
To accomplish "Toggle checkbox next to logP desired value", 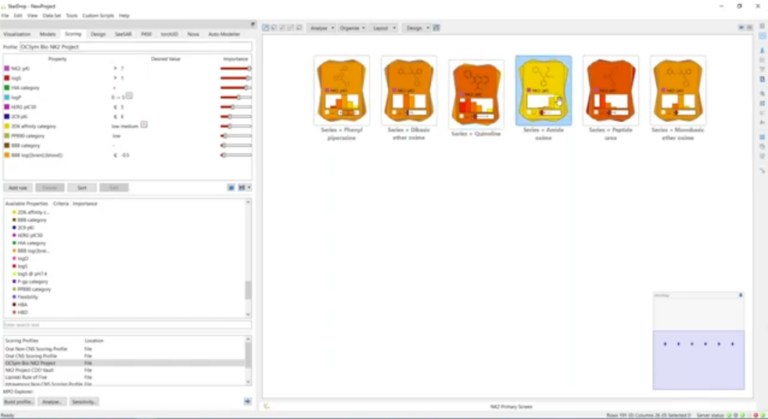I will click(128, 95).
